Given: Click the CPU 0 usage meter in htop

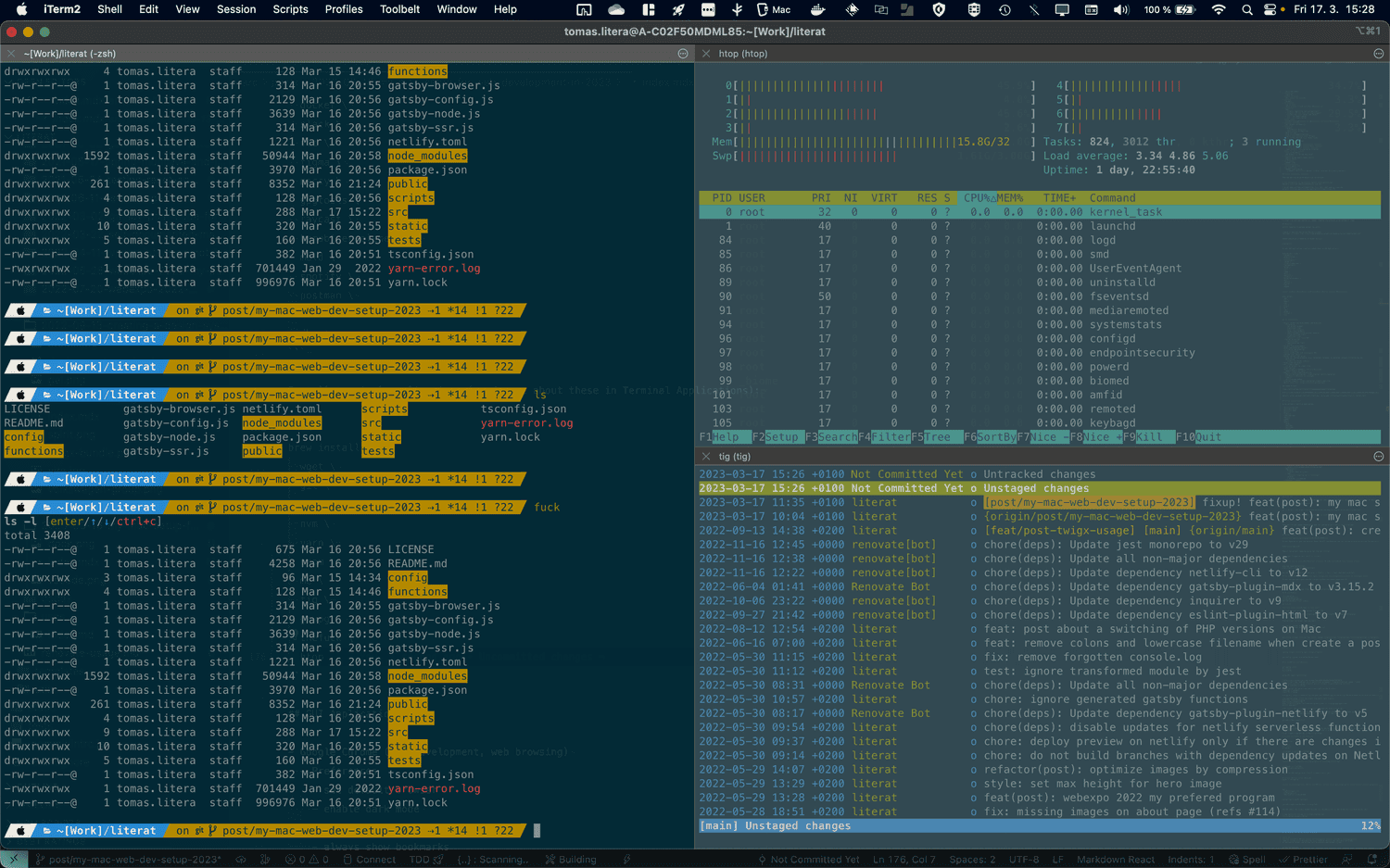Looking at the screenshot, I should pos(880,86).
